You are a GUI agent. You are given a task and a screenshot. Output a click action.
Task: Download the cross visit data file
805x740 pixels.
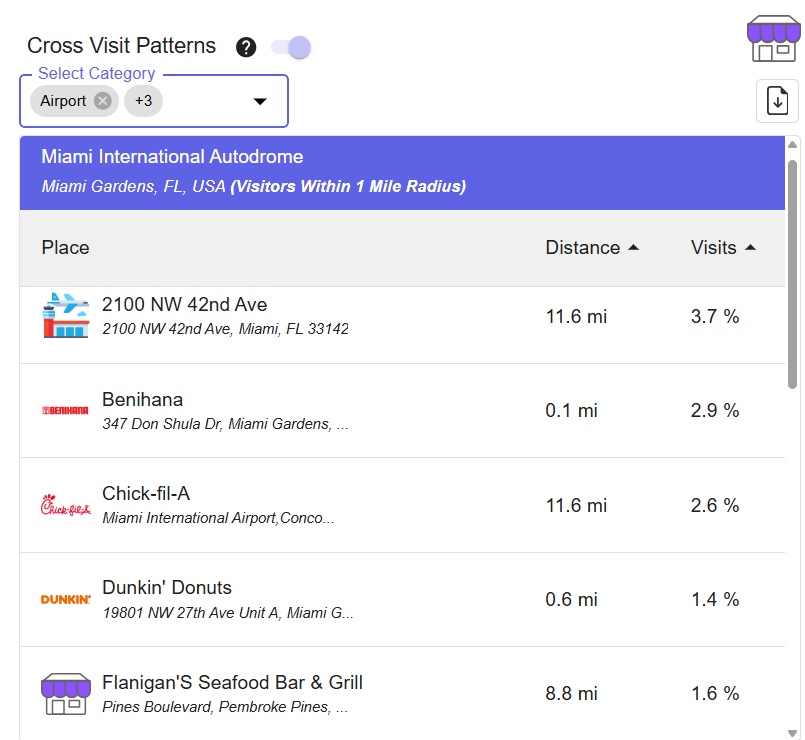pos(777,101)
